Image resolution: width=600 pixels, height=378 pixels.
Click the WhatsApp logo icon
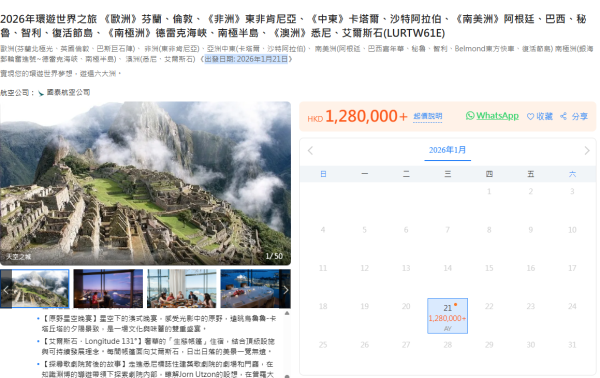[470, 116]
